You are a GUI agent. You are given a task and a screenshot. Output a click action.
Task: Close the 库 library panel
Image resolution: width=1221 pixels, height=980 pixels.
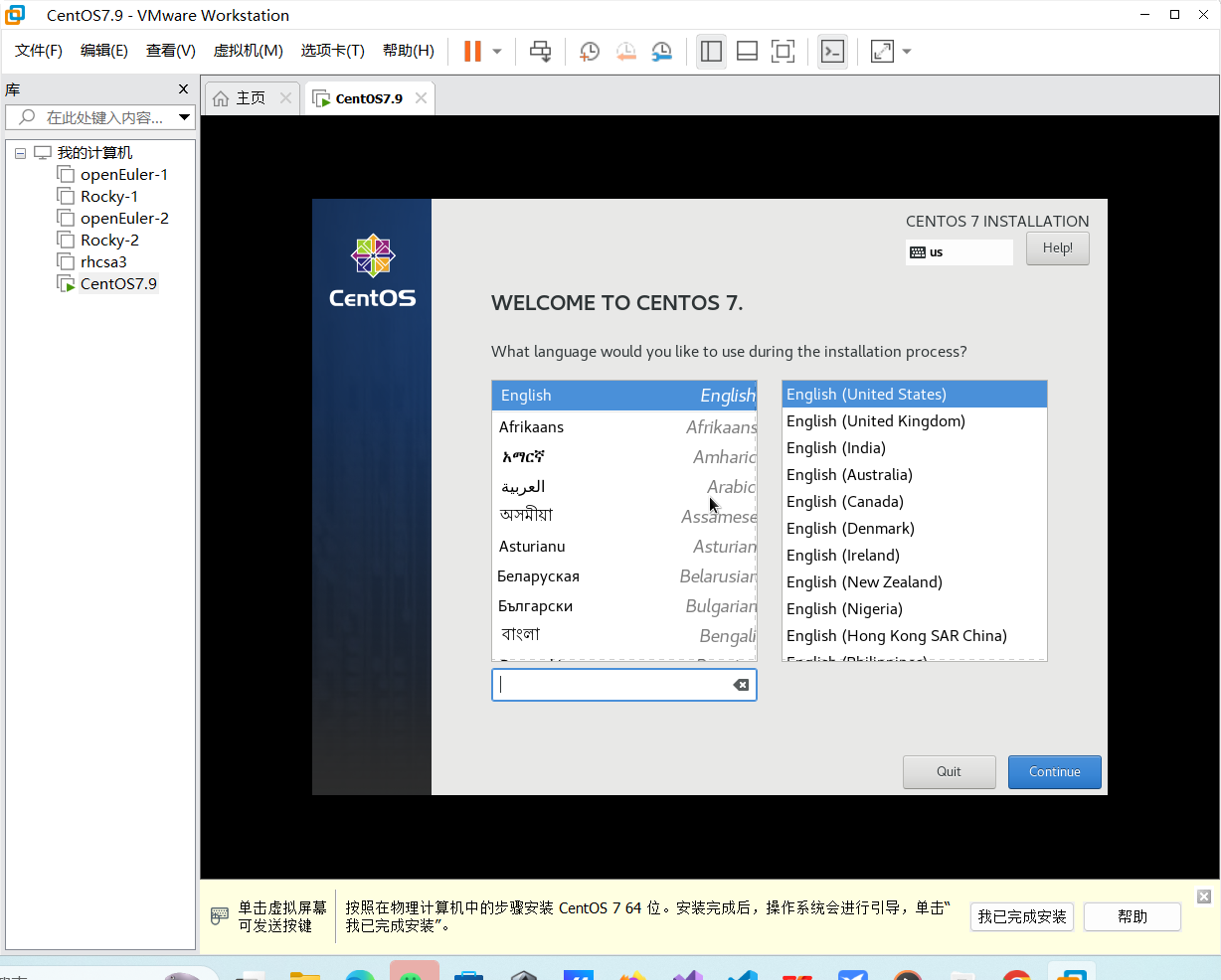point(183,89)
